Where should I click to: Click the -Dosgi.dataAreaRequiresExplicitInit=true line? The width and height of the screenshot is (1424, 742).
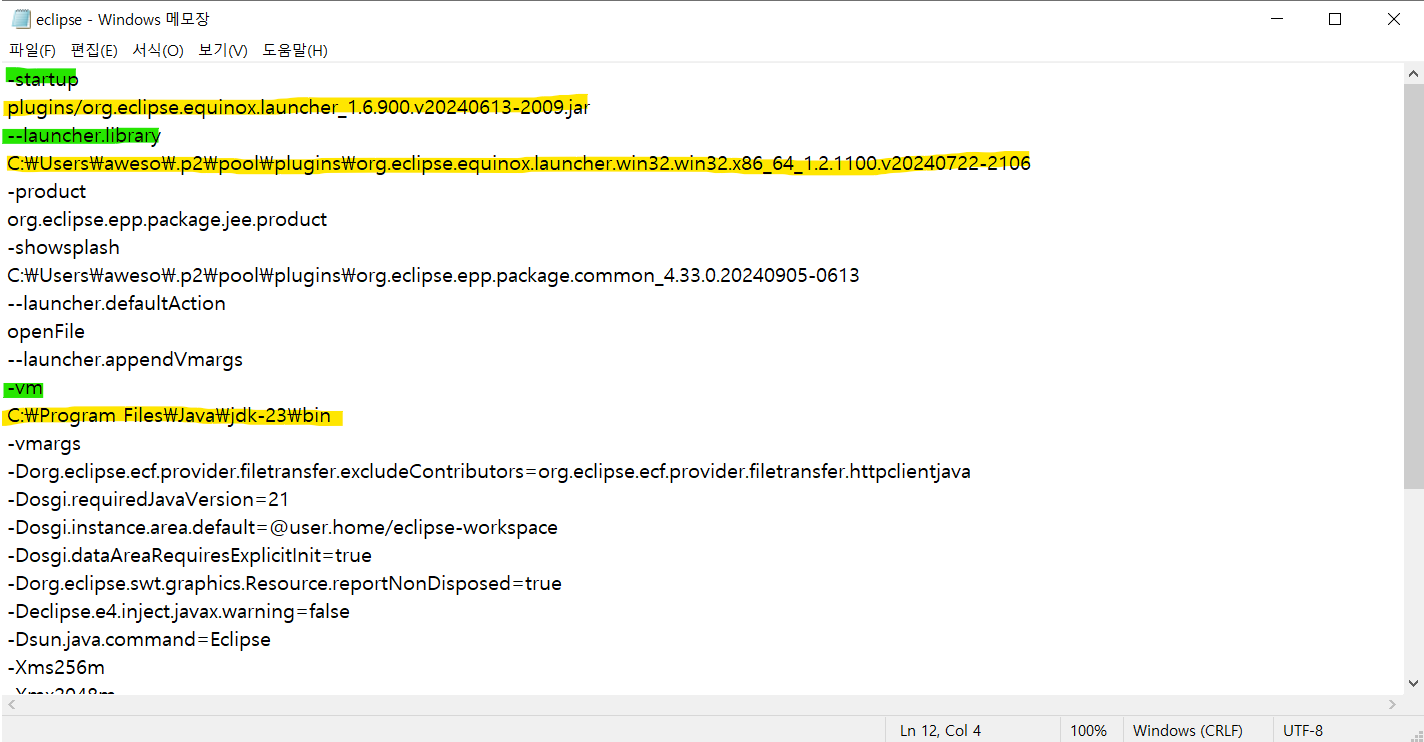pos(189,555)
